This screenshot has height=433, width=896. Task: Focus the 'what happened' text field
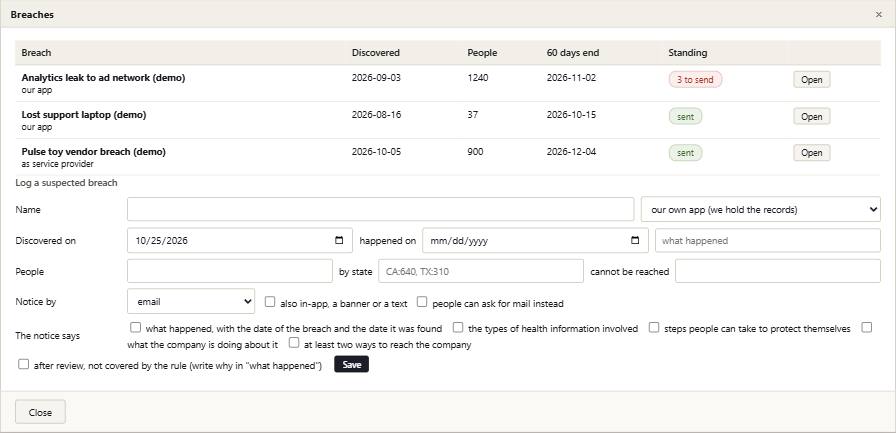(x=768, y=240)
